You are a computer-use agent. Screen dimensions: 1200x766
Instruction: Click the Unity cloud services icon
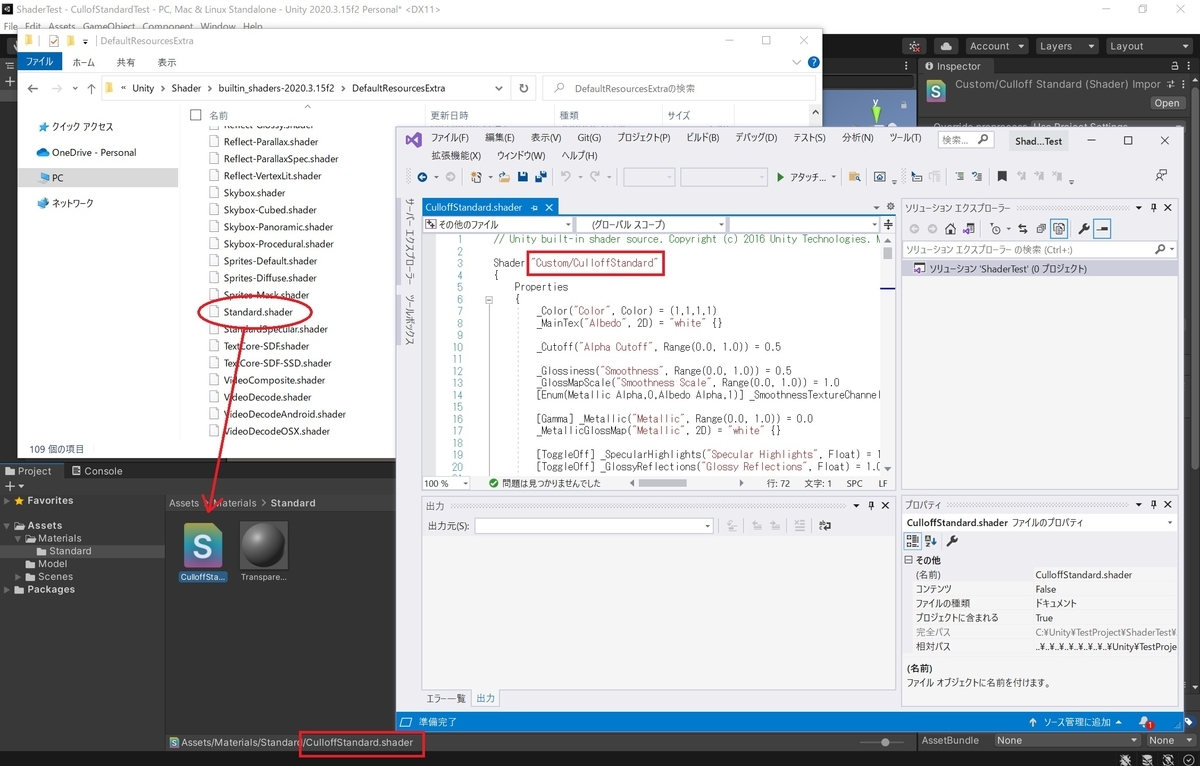click(945, 46)
